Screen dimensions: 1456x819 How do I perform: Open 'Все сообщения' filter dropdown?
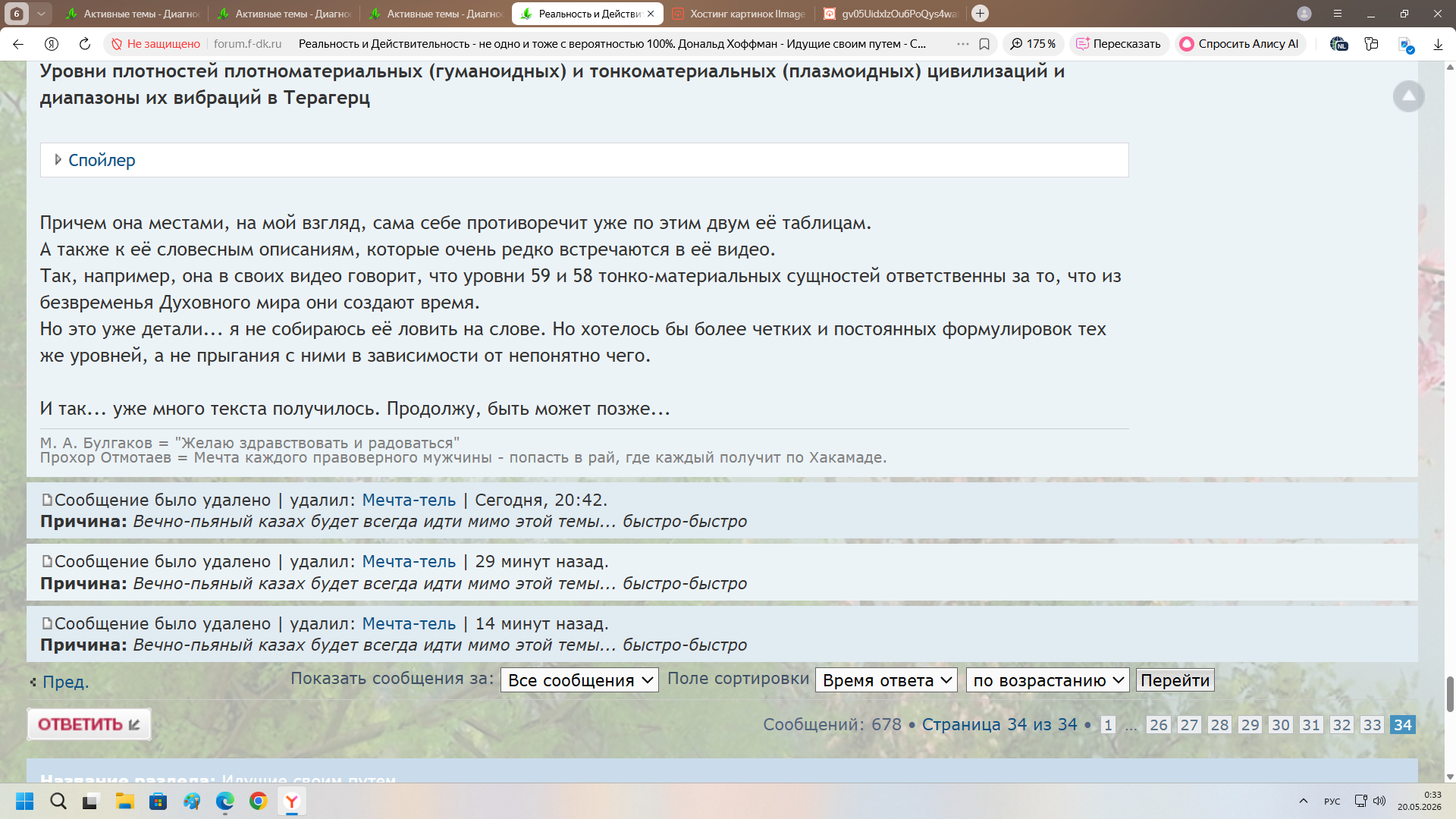(x=579, y=680)
